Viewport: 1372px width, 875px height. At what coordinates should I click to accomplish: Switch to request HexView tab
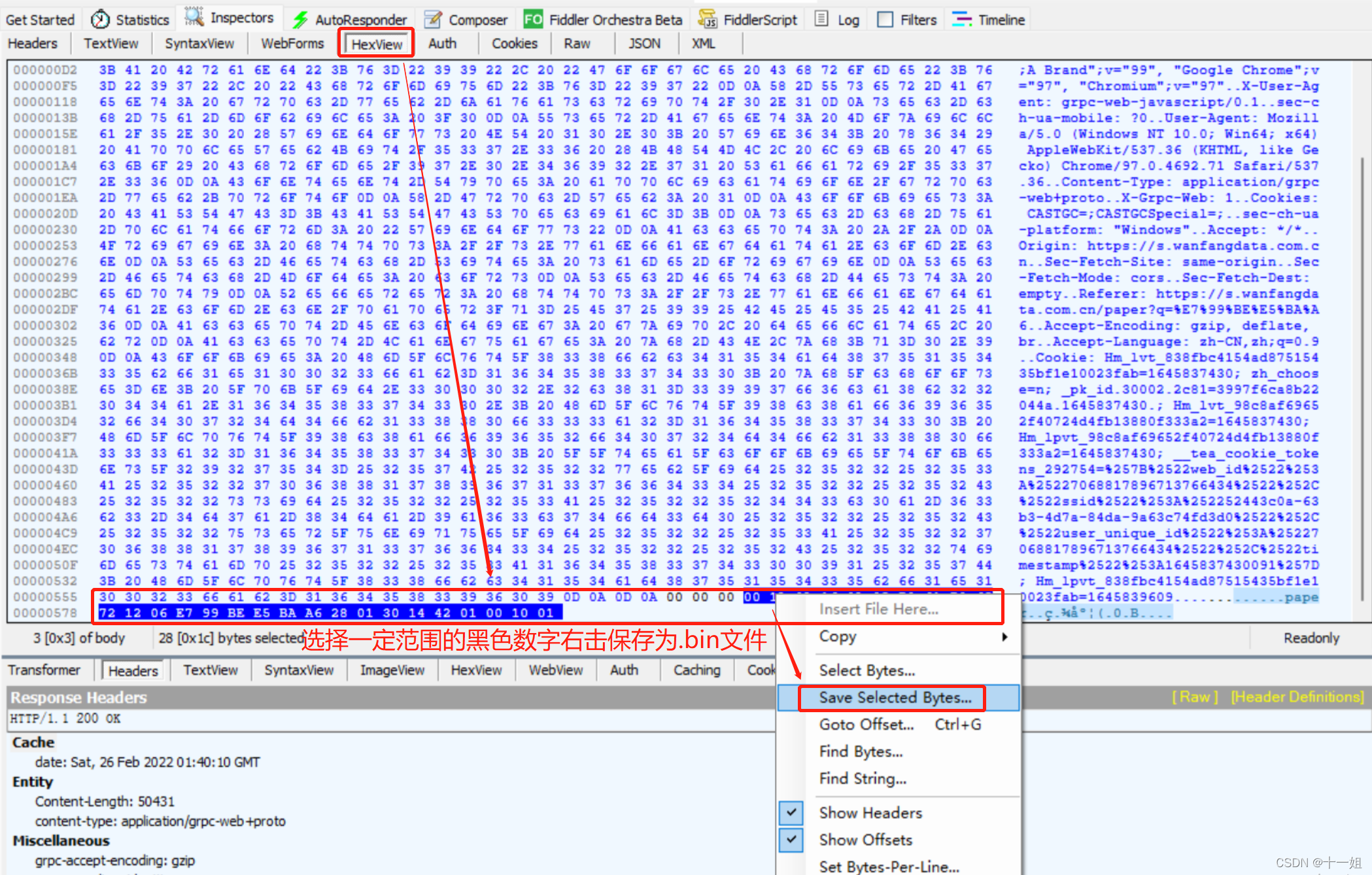click(x=377, y=44)
